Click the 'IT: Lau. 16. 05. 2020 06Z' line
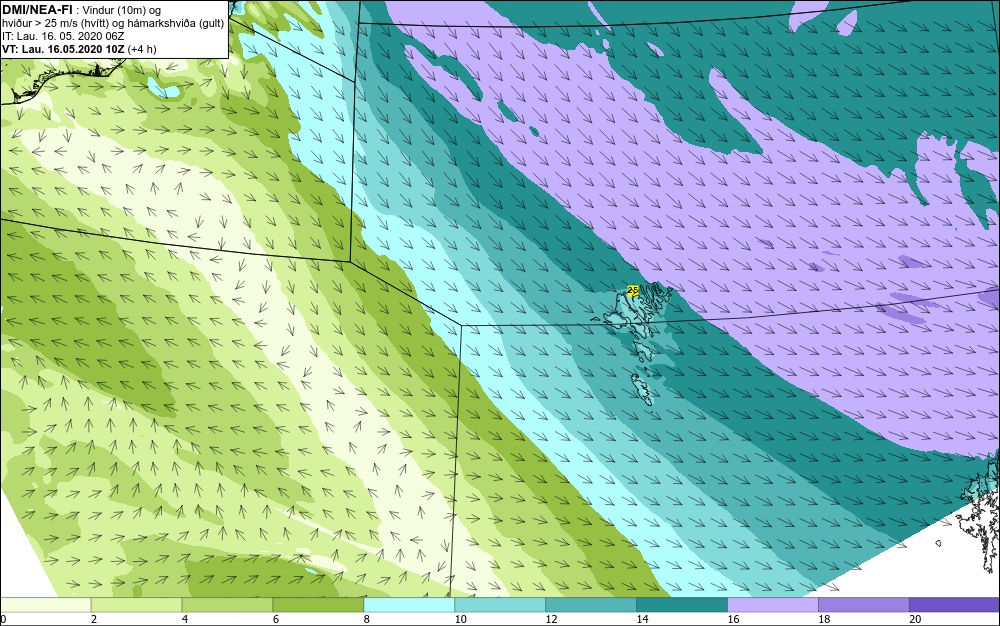The height and width of the screenshot is (626, 1000). click(63, 36)
